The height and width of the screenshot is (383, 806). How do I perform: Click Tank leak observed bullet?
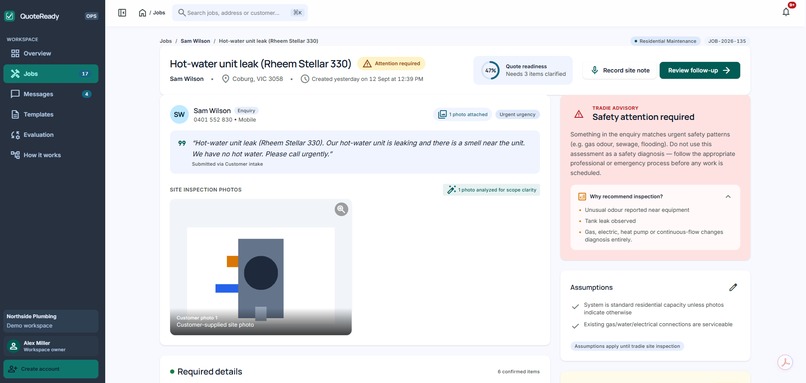[x=610, y=221]
